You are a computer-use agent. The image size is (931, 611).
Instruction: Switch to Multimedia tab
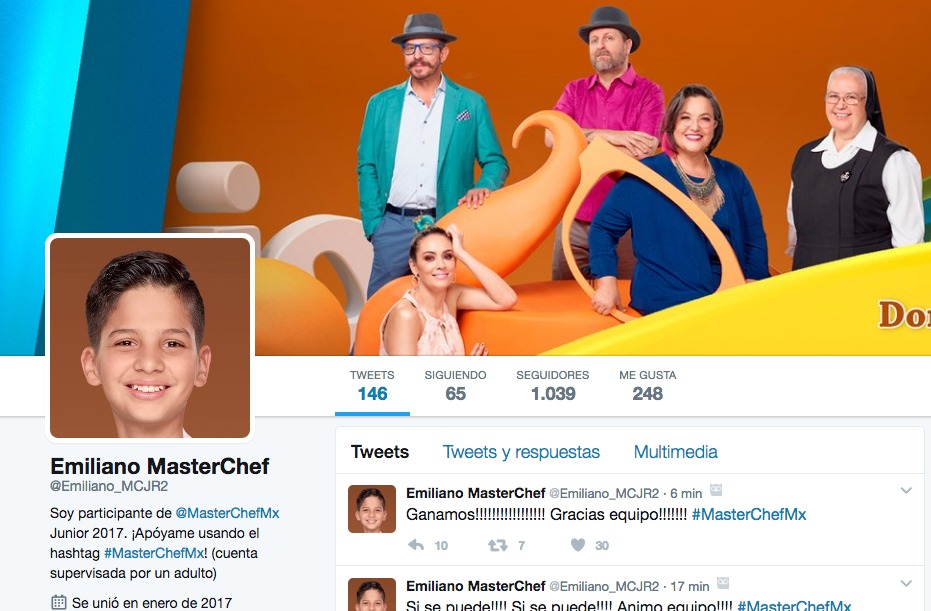[x=676, y=452]
